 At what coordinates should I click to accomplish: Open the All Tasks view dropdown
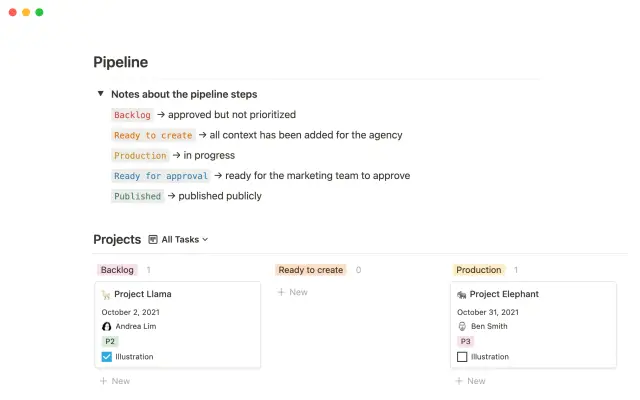pyautogui.click(x=184, y=240)
